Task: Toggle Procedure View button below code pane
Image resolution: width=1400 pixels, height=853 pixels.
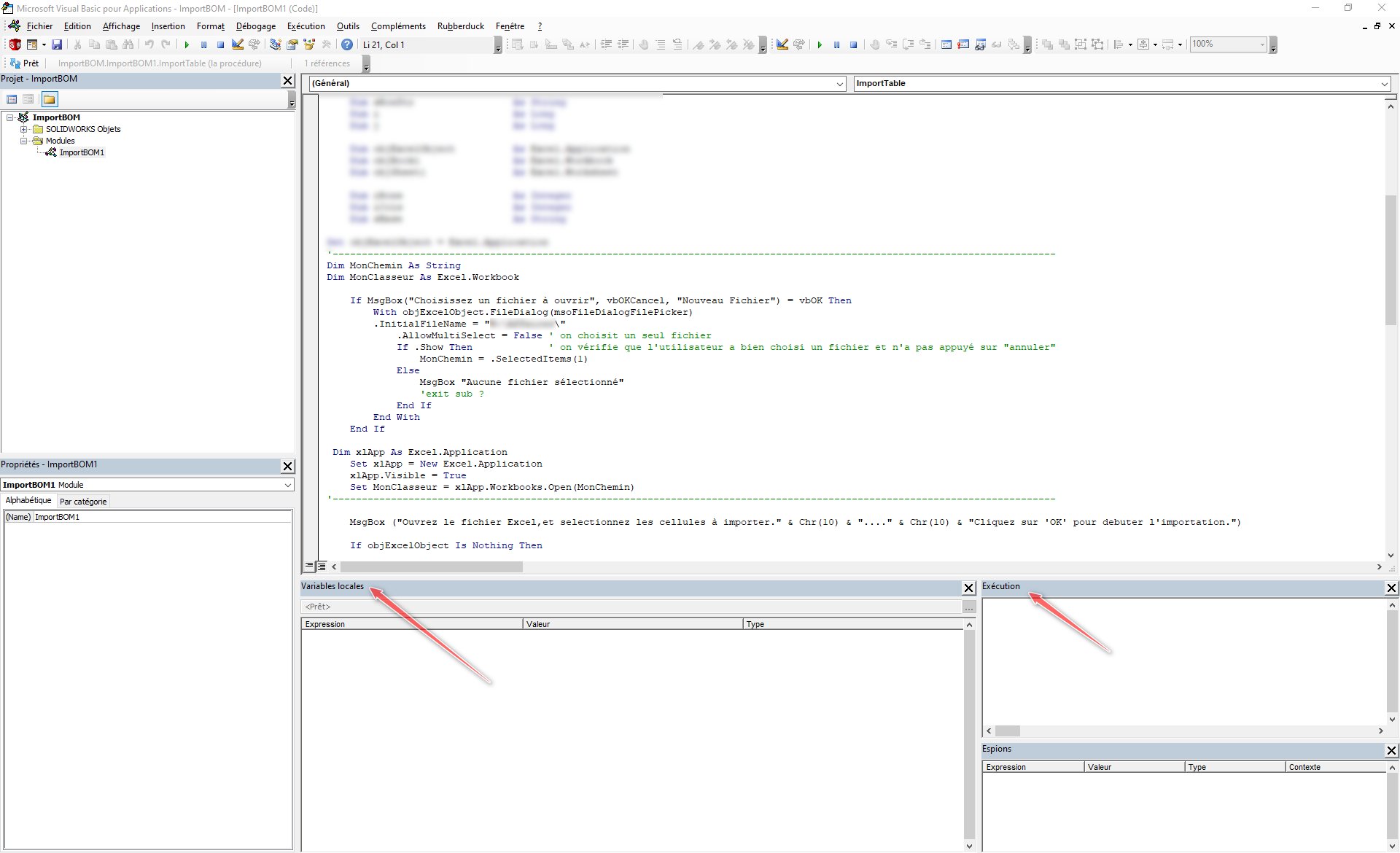Action: tap(309, 566)
